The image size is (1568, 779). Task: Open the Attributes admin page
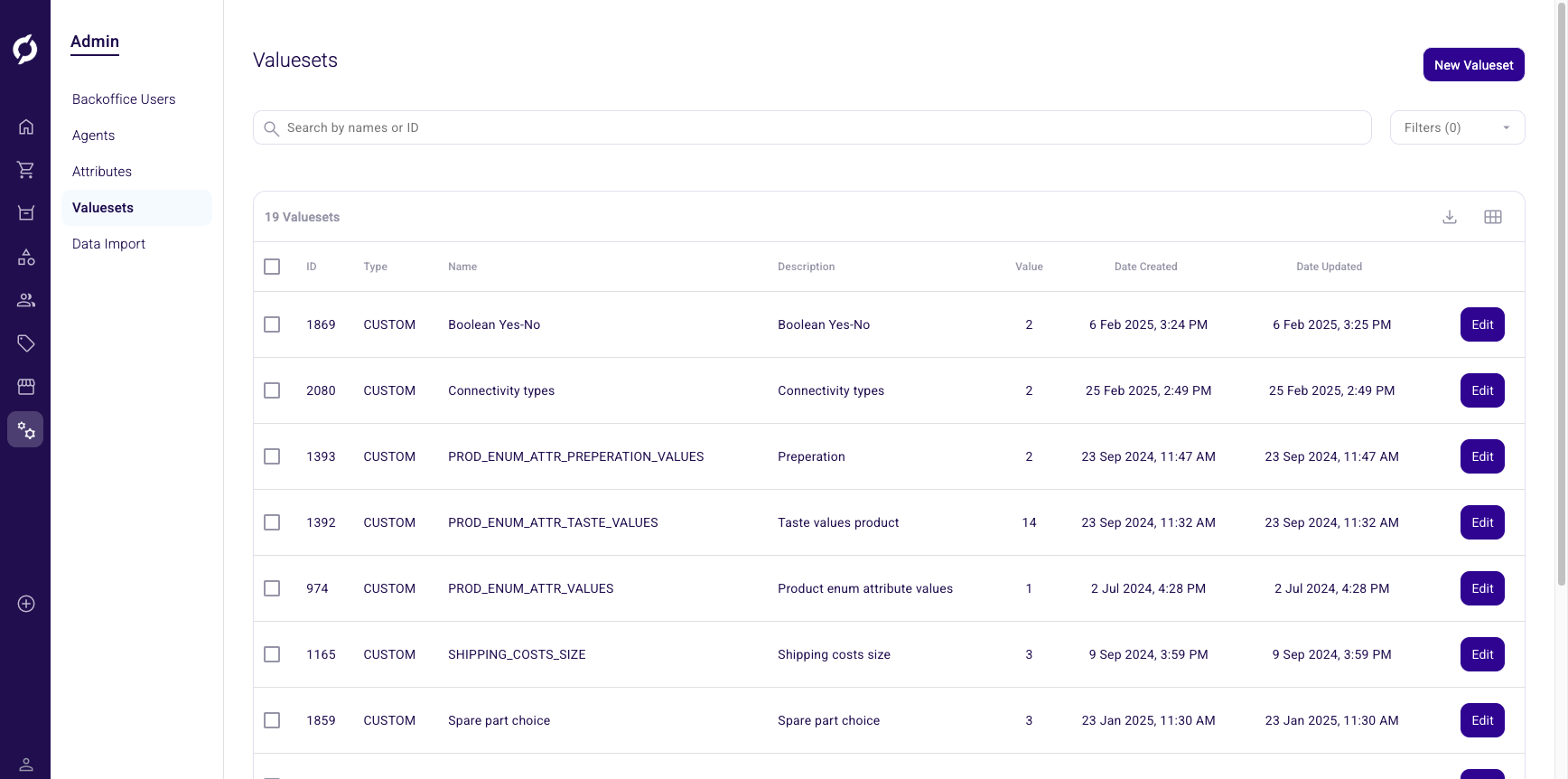(102, 172)
